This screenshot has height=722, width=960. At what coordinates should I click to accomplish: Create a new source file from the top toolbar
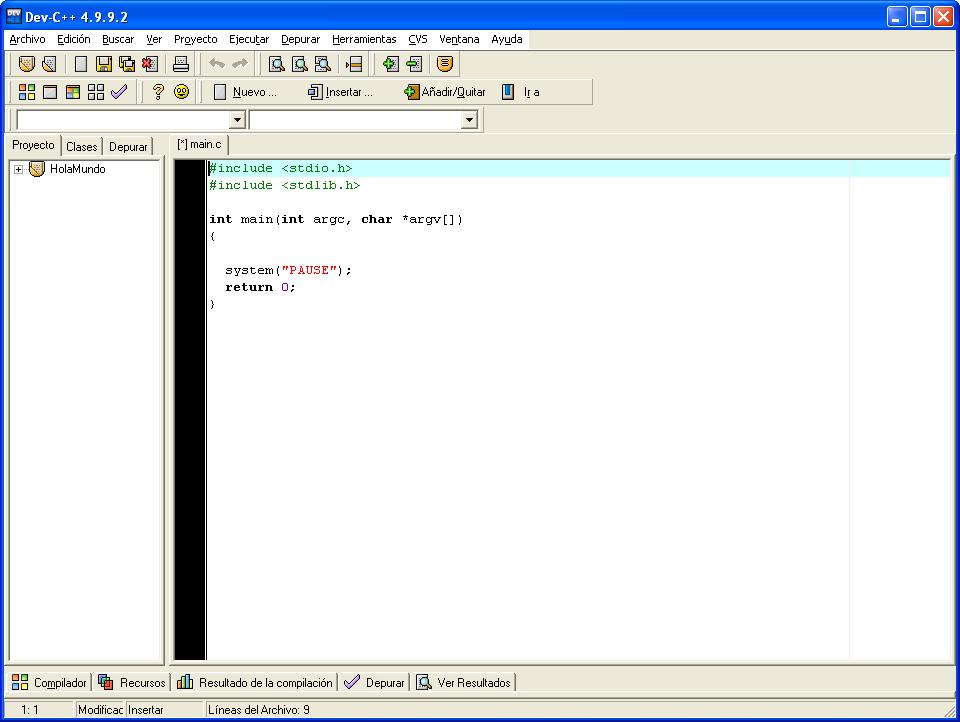(81, 64)
